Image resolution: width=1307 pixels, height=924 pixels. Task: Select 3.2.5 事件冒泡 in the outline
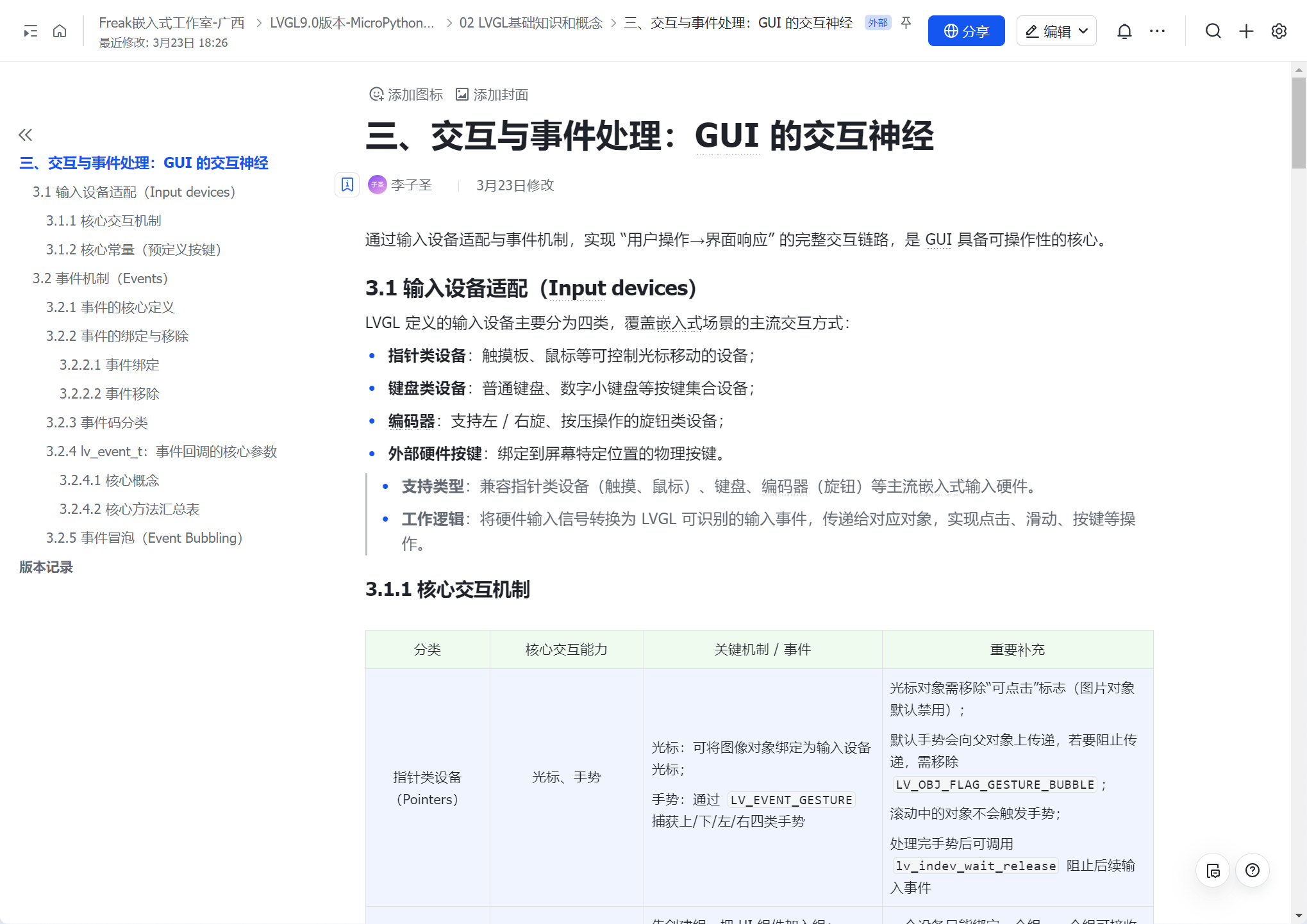(144, 538)
